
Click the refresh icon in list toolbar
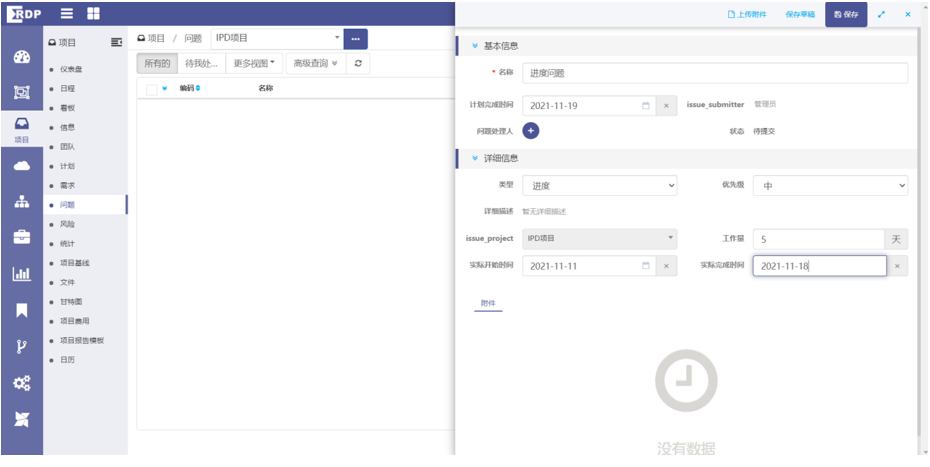pyautogui.click(x=358, y=63)
